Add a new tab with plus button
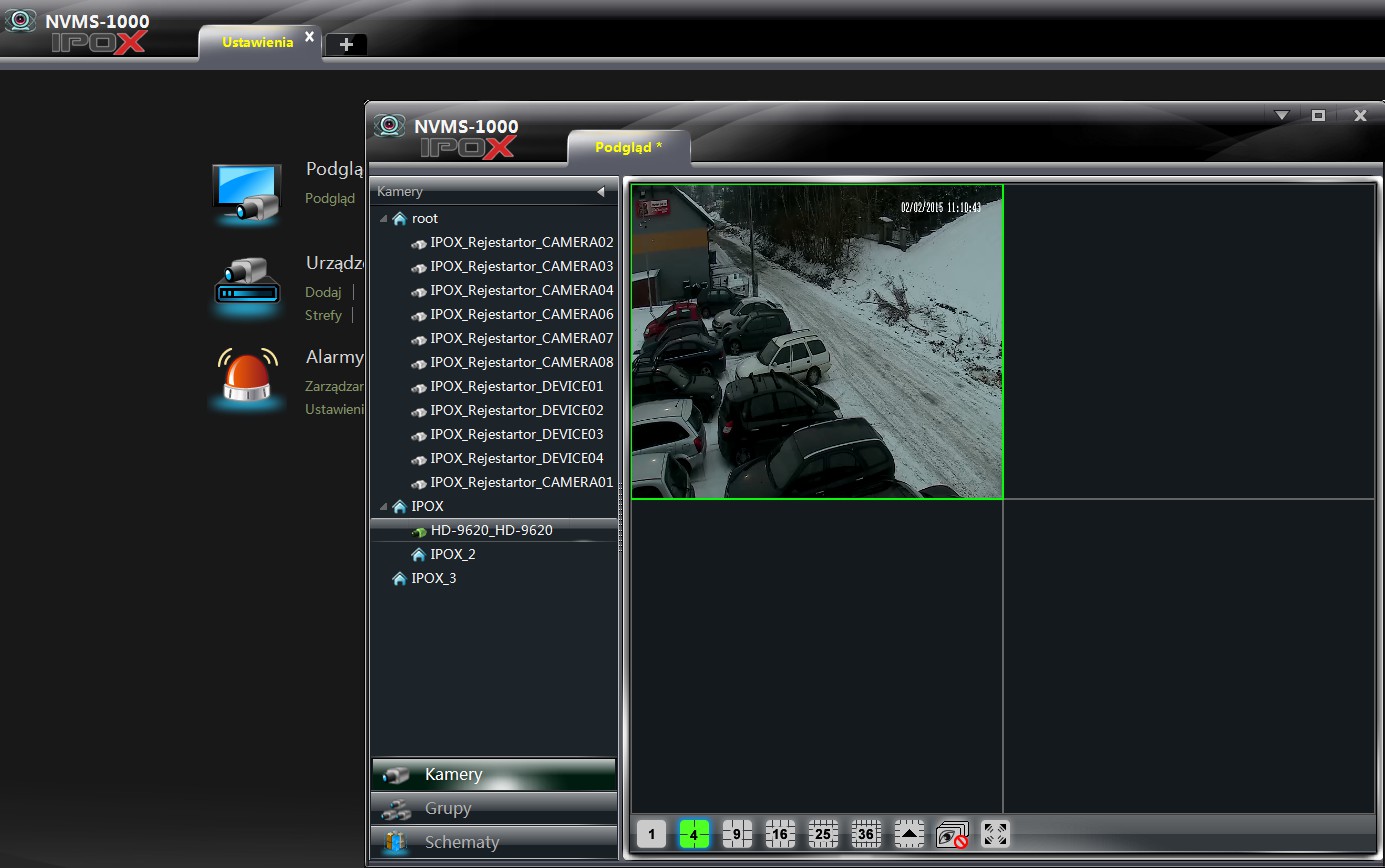The height and width of the screenshot is (868, 1385). [346, 44]
